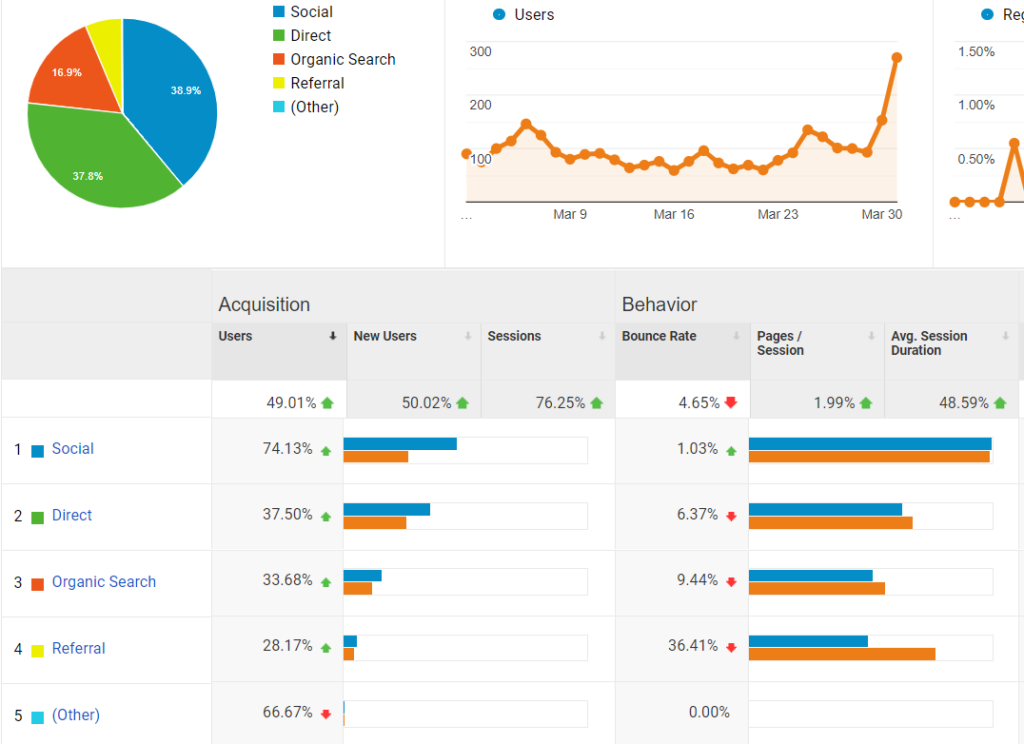Sort table by Users column arrow
Viewport: 1024px width, 744px height.
tap(333, 337)
